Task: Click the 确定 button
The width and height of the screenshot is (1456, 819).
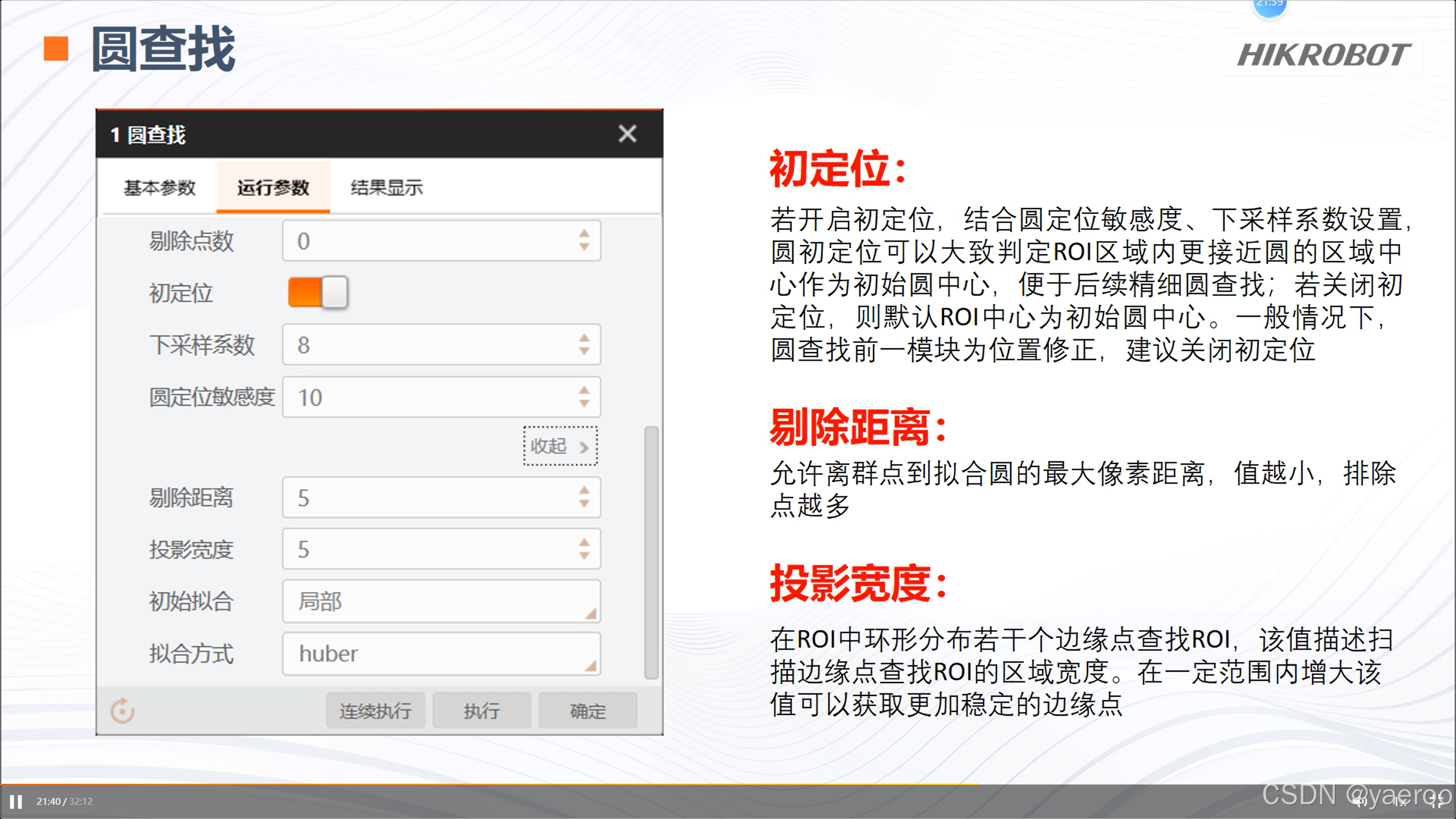Action: [588, 711]
